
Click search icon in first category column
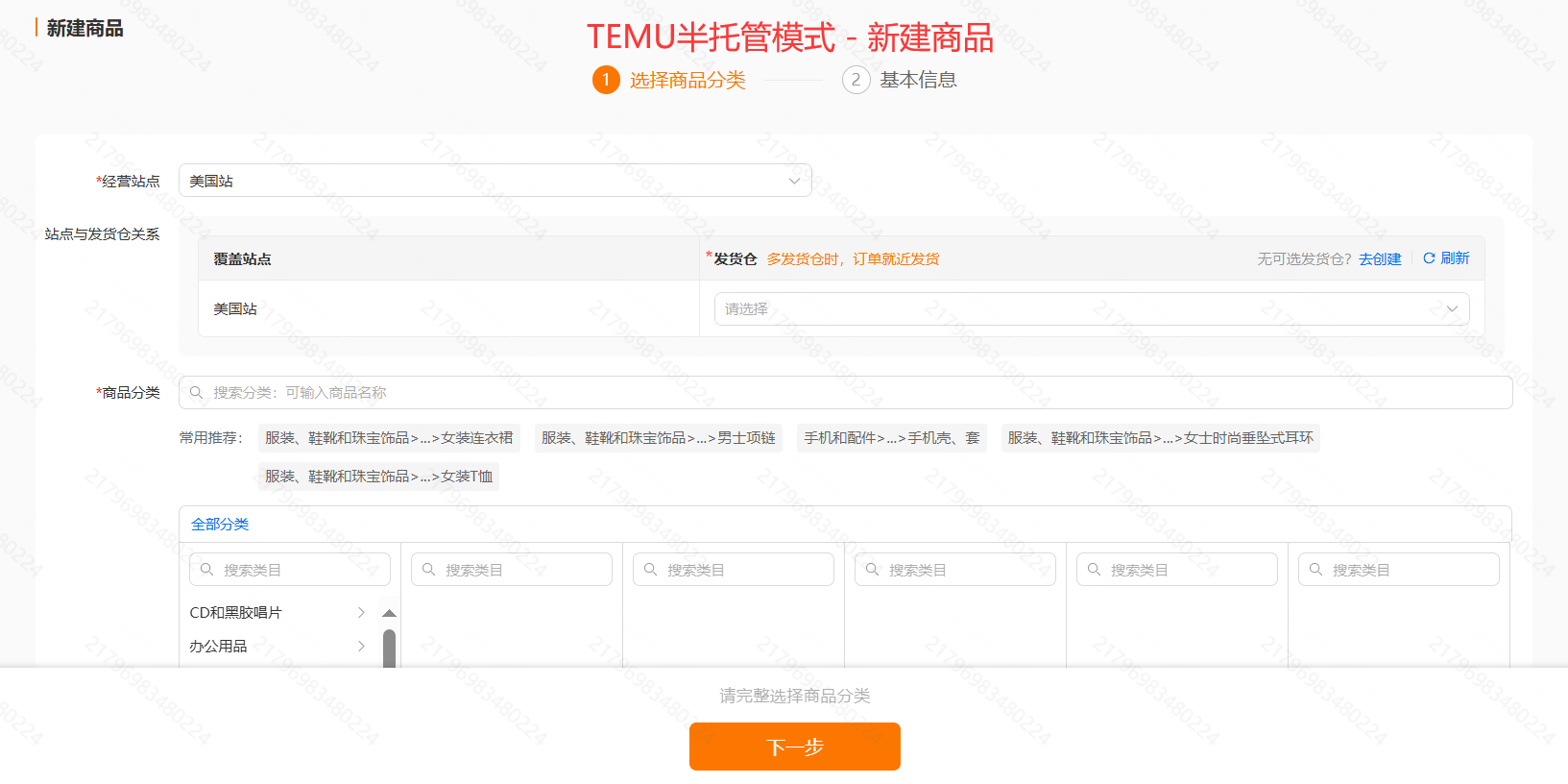(206, 570)
